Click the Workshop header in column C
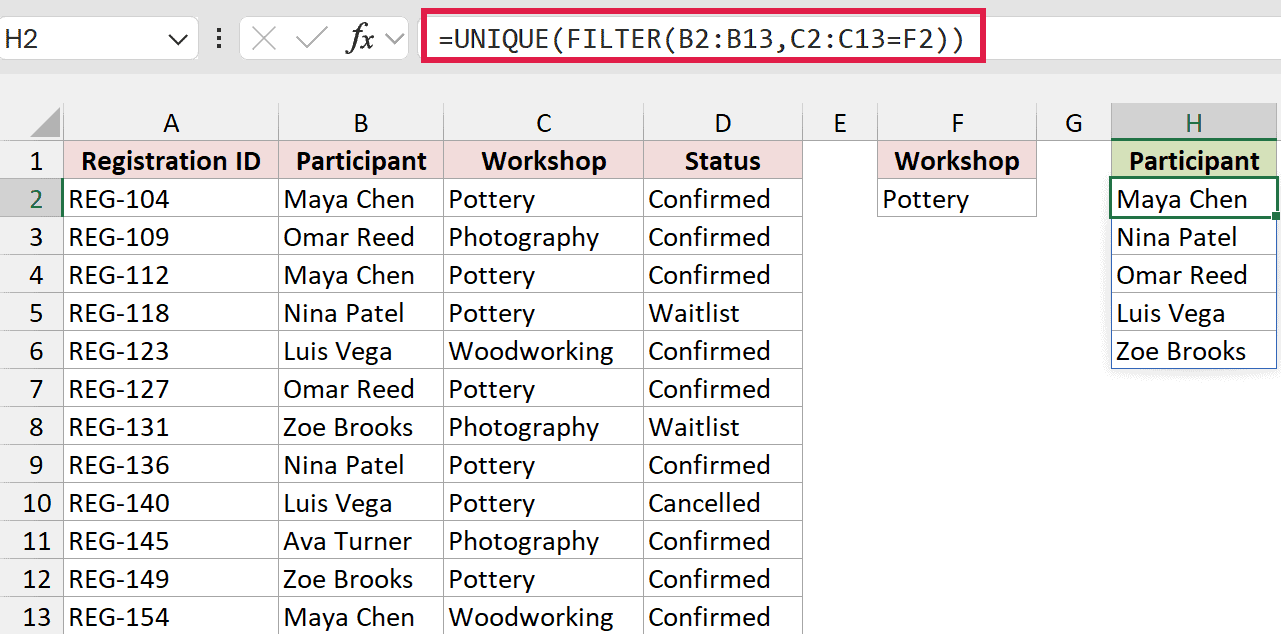 point(543,161)
